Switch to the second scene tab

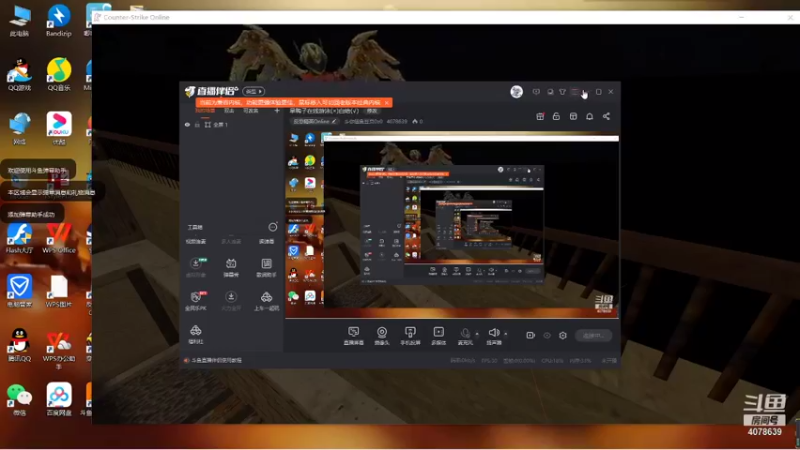tap(229, 111)
